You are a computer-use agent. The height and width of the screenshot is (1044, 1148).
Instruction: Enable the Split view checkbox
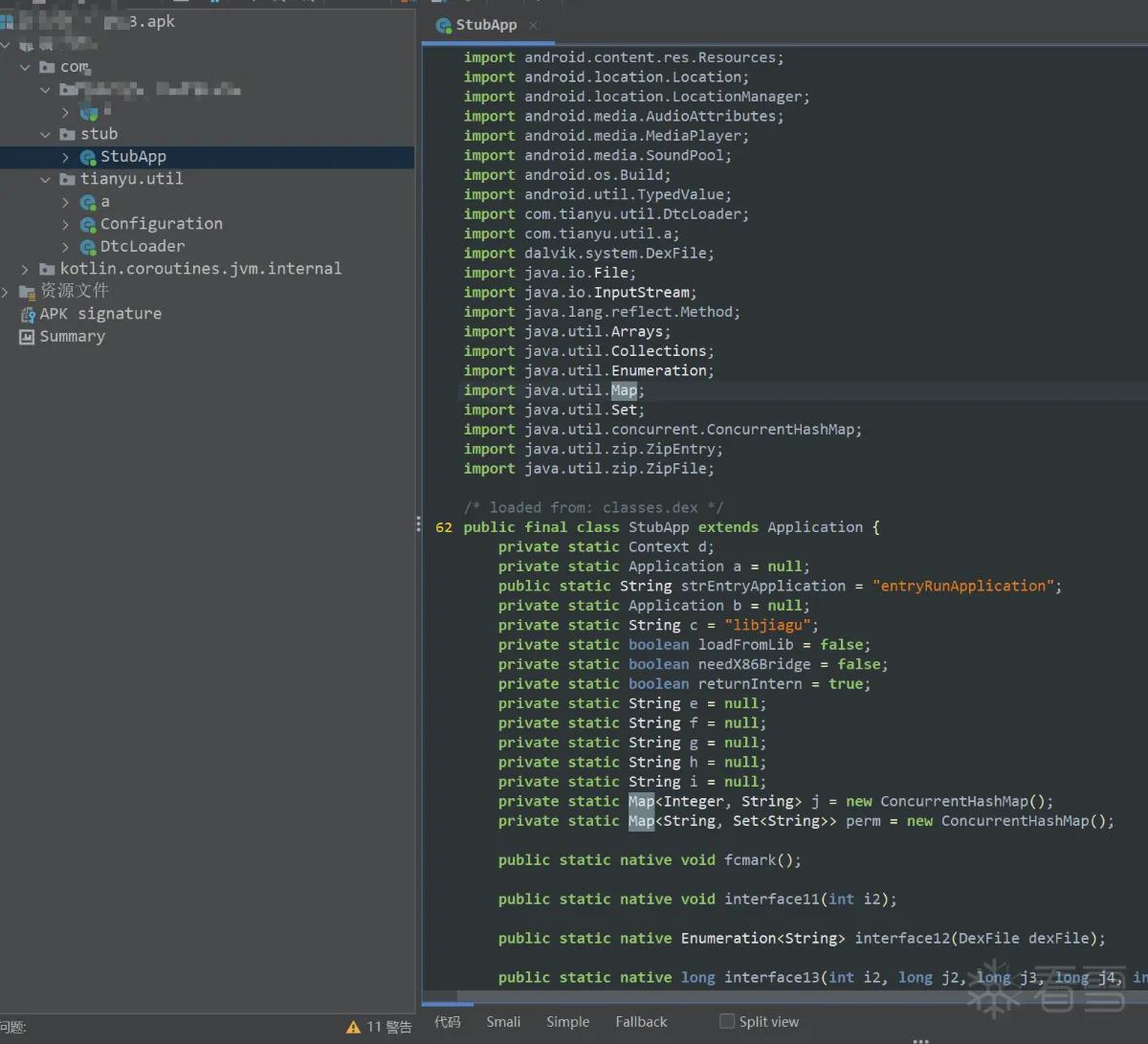[x=727, y=1022]
